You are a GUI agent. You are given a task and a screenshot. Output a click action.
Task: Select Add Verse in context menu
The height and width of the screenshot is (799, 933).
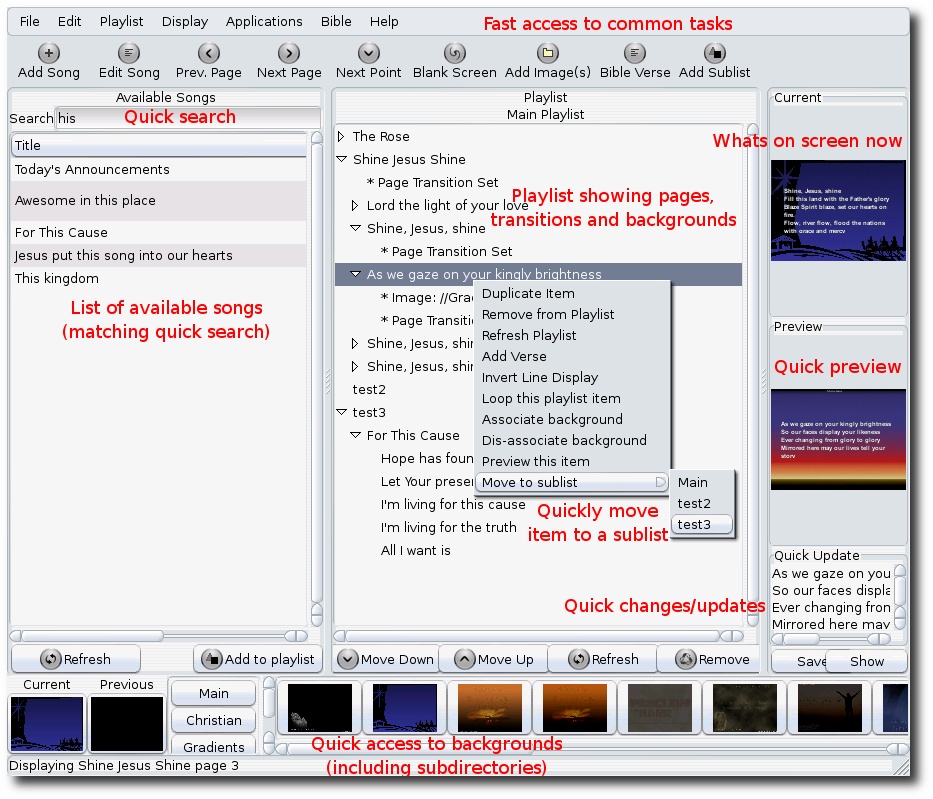[x=572, y=356]
